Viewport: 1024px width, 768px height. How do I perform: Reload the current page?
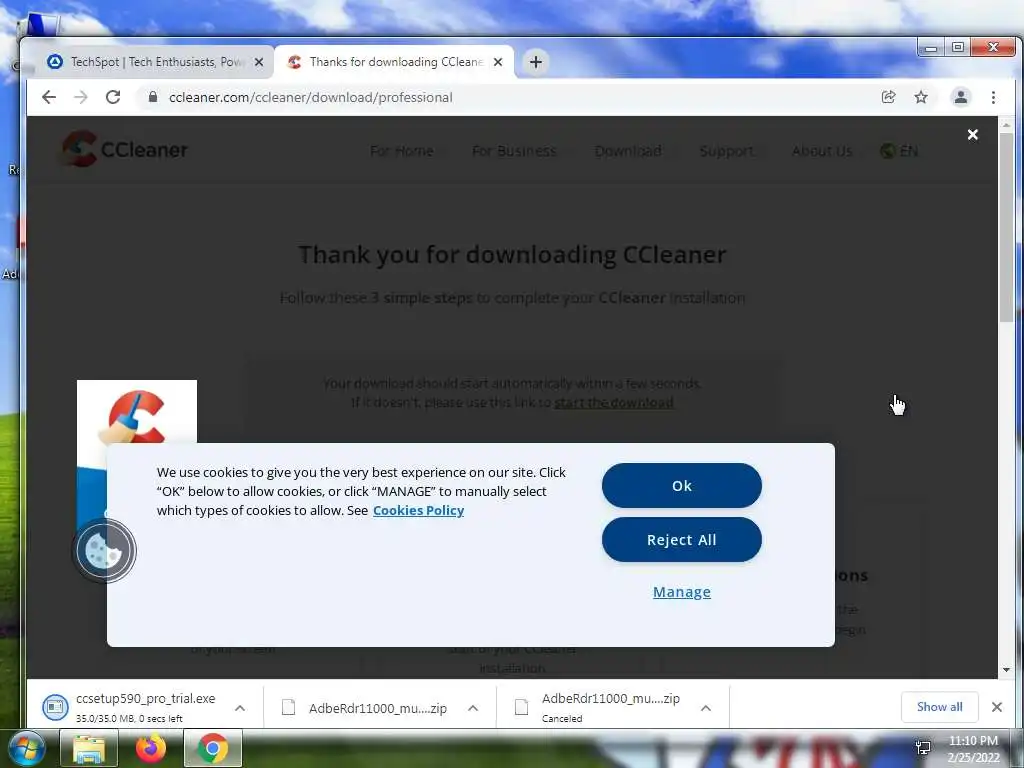pyautogui.click(x=113, y=97)
